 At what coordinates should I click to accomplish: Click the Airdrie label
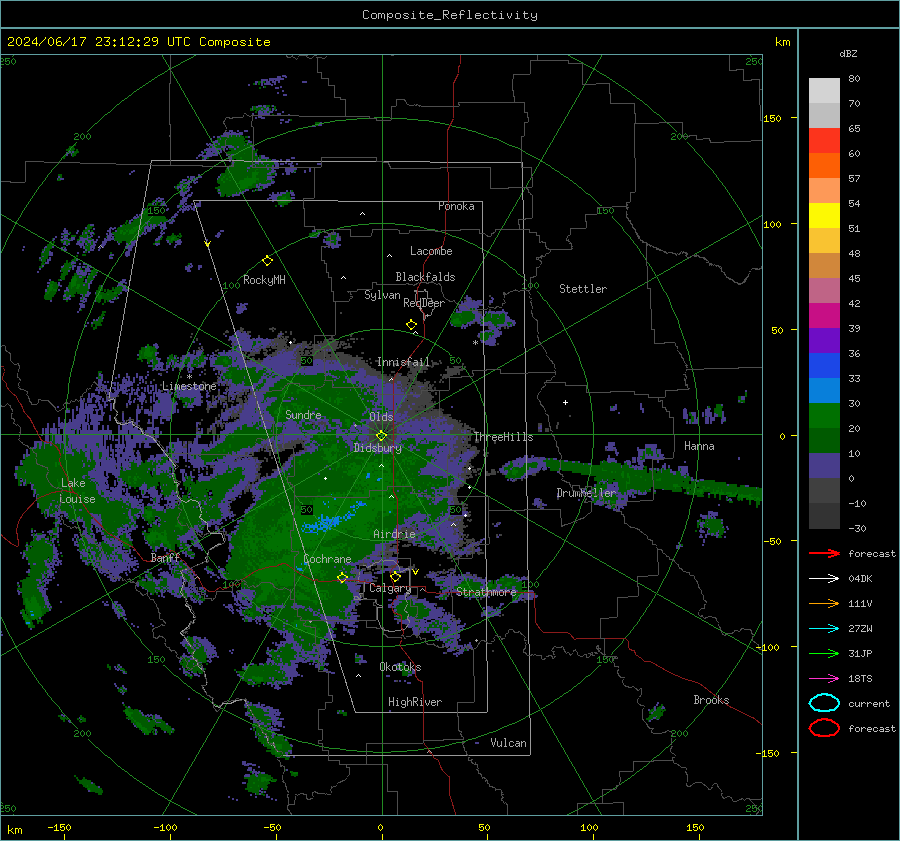[394, 534]
